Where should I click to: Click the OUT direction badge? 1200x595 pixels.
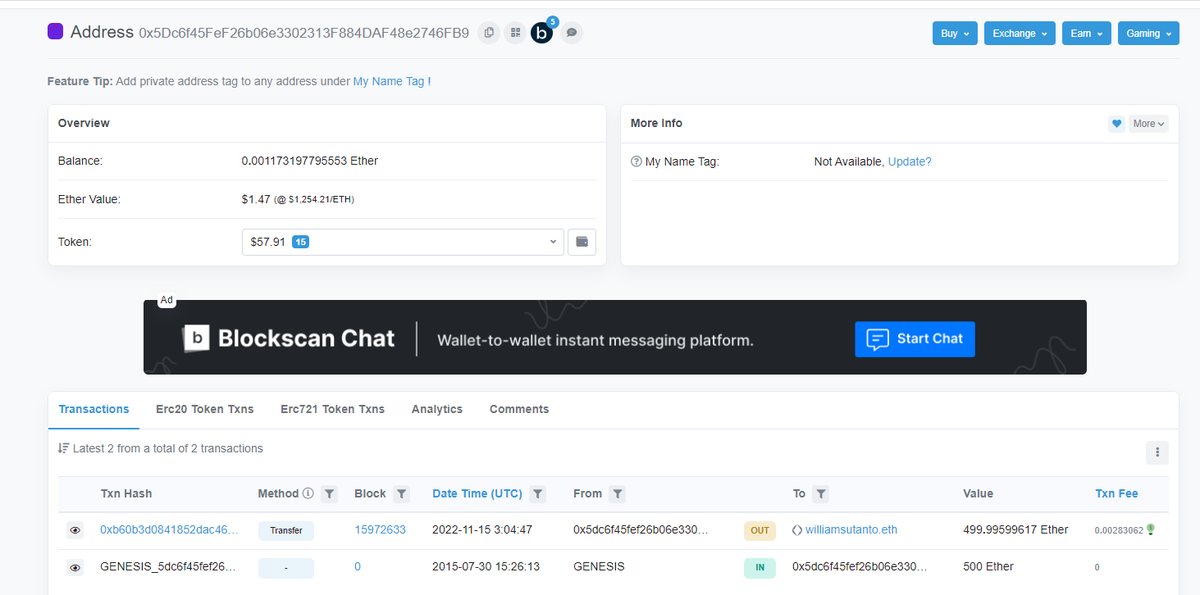(760, 531)
